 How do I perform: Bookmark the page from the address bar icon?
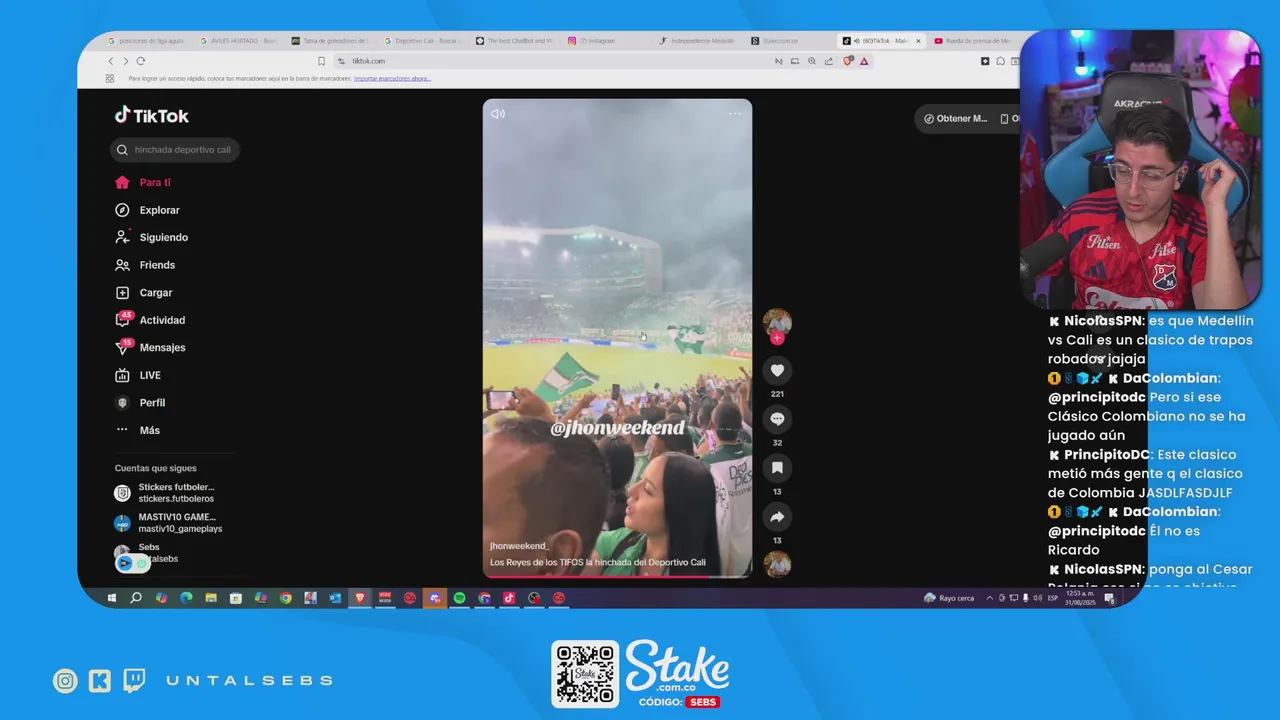[321, 61]
